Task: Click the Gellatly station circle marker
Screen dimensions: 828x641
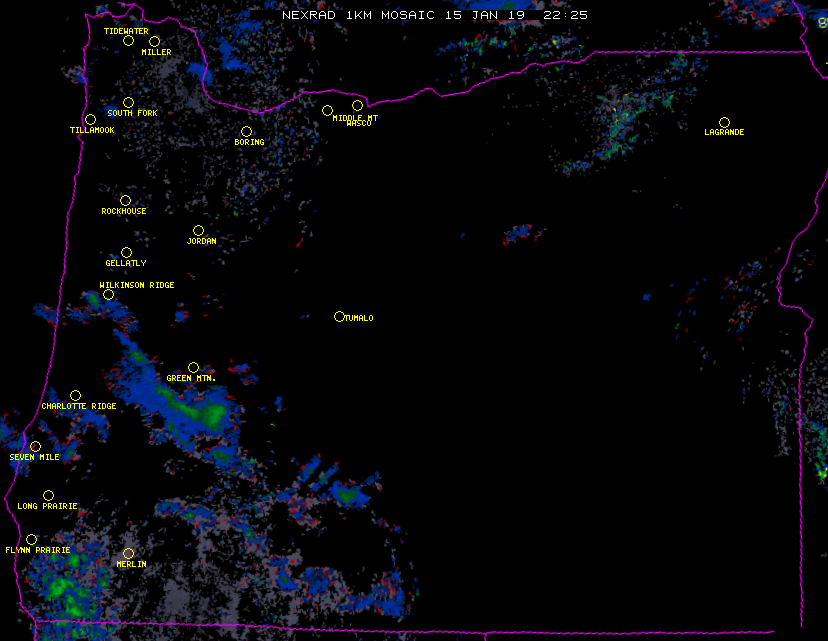Action: point(126,253)
